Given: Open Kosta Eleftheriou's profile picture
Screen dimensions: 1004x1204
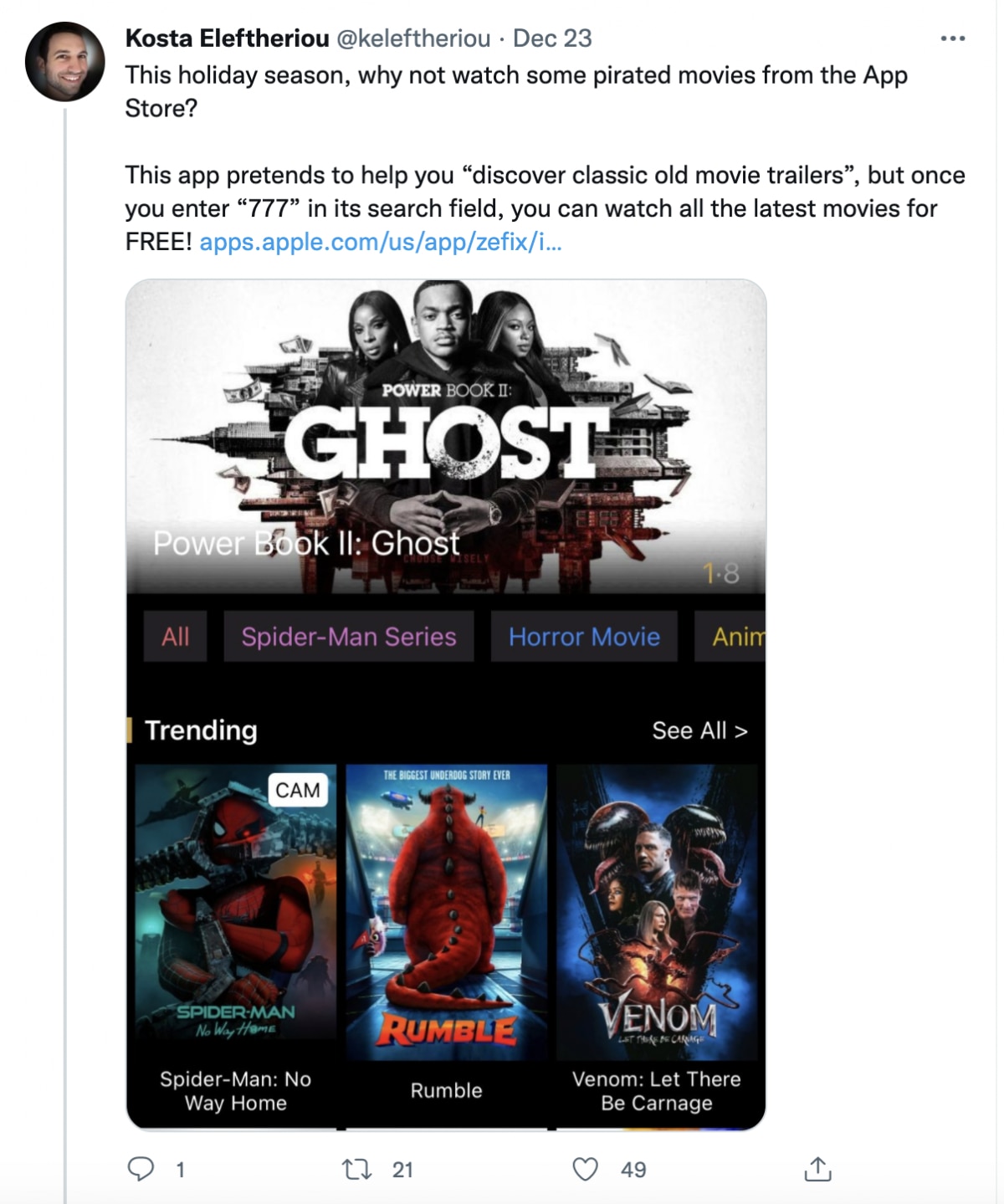Looking at the screenshot, I should pos(64,62).
